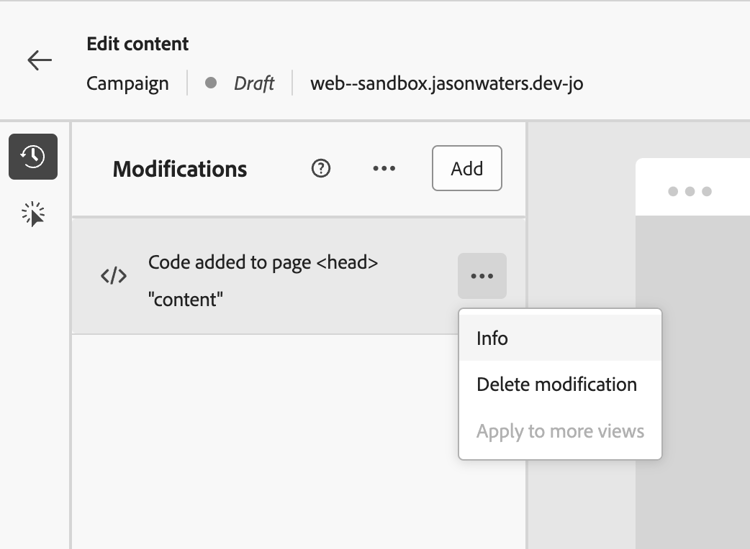Click the Edit content page title
750x549 pixels.
[138, 44]
